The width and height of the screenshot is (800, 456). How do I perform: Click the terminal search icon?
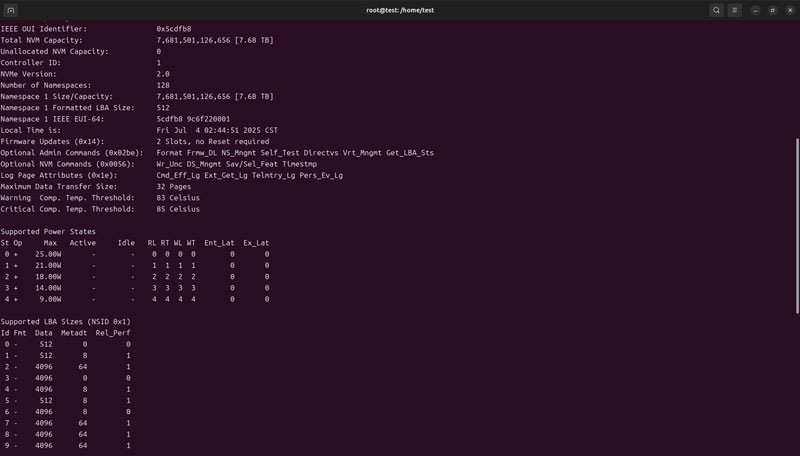[716, 10]
